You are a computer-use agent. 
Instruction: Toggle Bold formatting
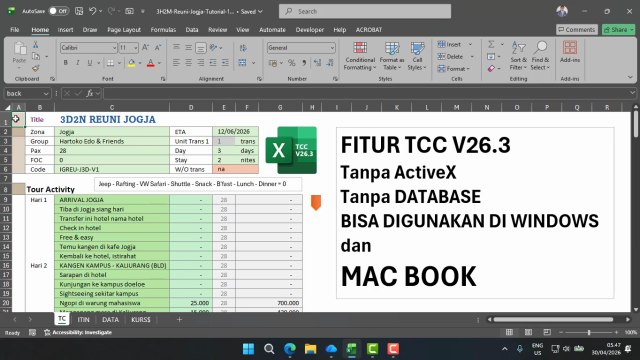coord(66,63)
